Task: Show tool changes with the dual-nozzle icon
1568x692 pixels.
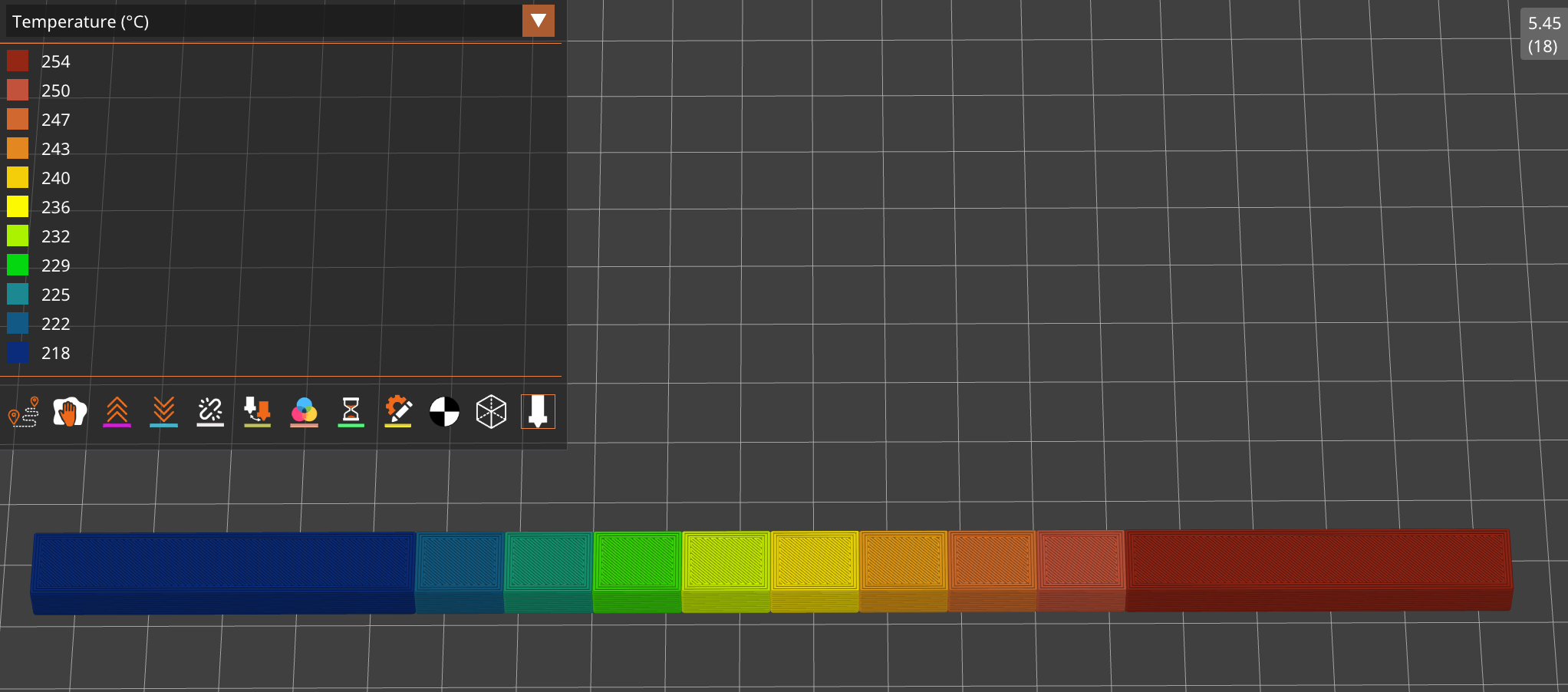Action: tap(257, 412)
